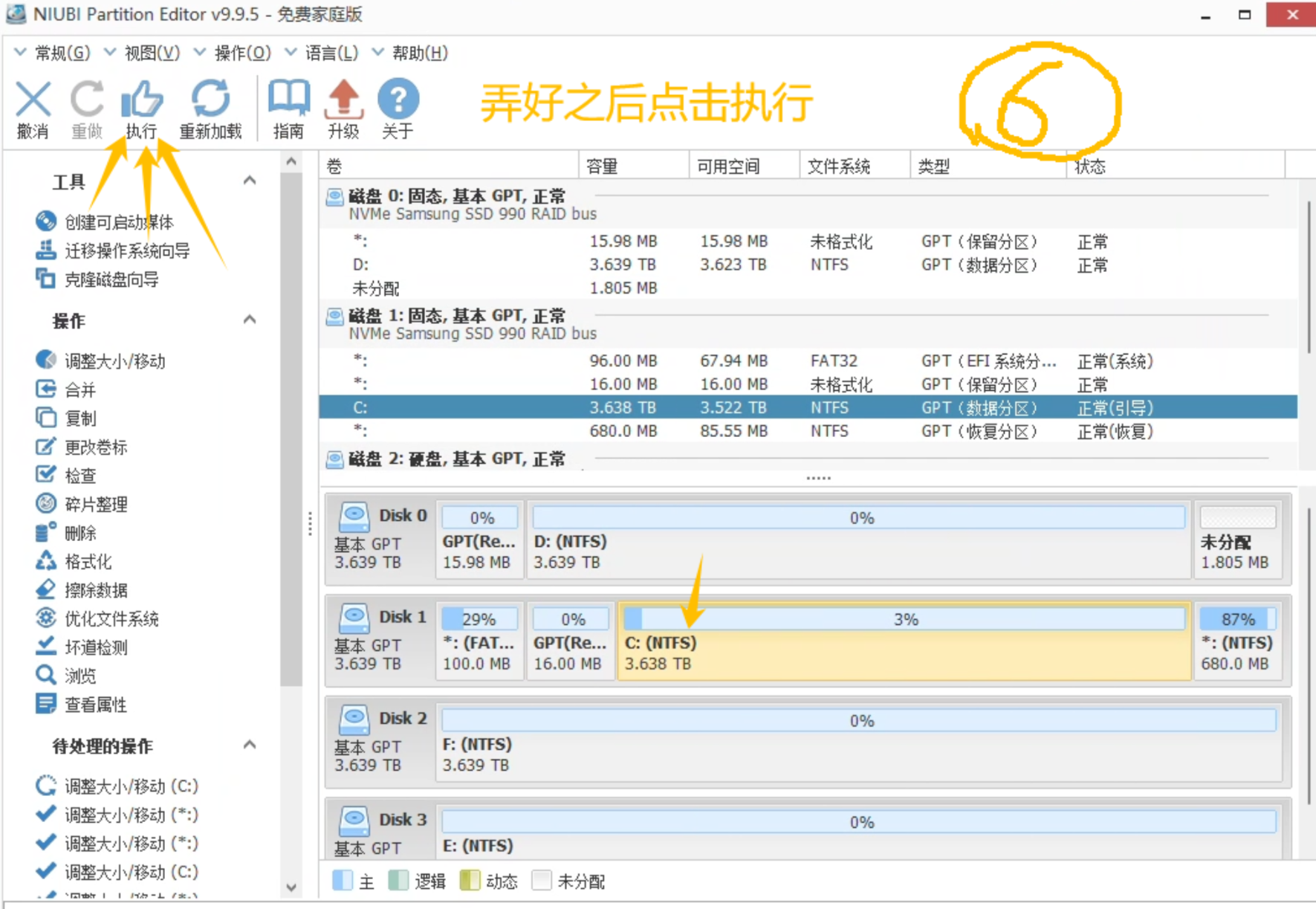
Task: Choose 合并 merge operation
Action: (65, 389)
